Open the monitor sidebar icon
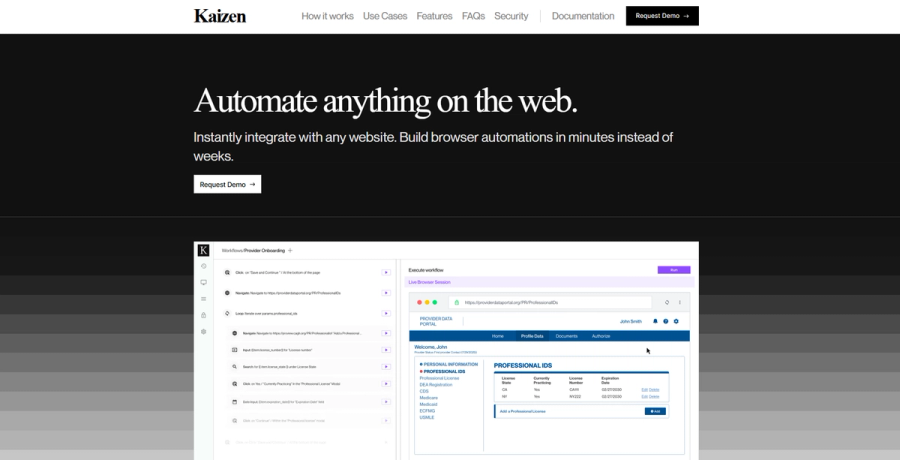The height and width of the screenshot is (460, 900). pos(203,283)
